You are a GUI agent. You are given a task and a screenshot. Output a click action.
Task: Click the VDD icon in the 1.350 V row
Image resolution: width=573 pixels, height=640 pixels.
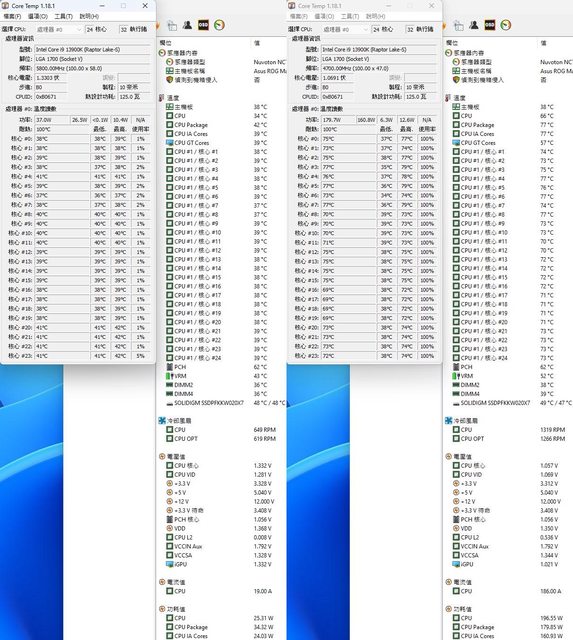click(456, 528)
